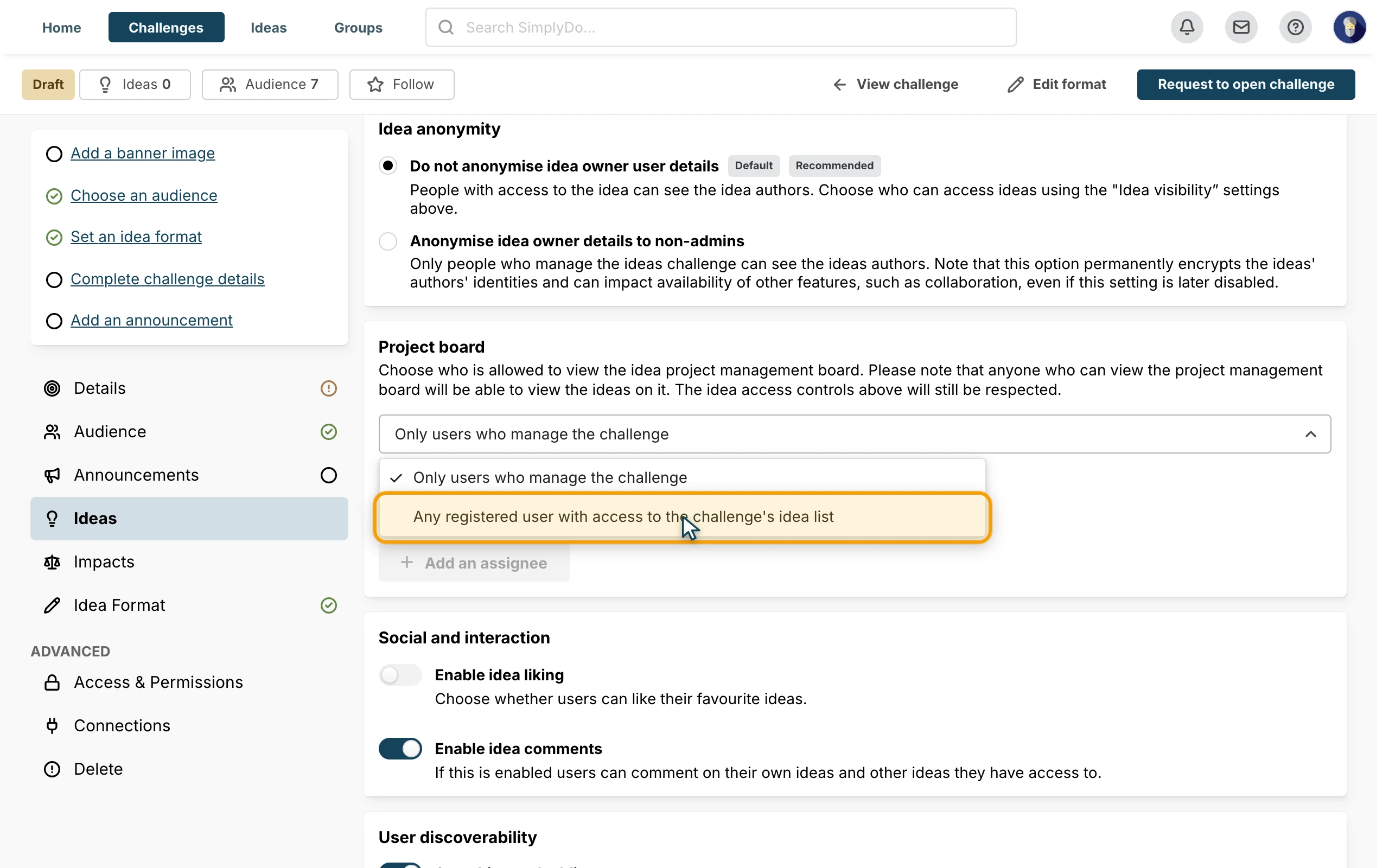Click Add a banner image link
The height and width of the screenshot is (868, 1389).
142,154
